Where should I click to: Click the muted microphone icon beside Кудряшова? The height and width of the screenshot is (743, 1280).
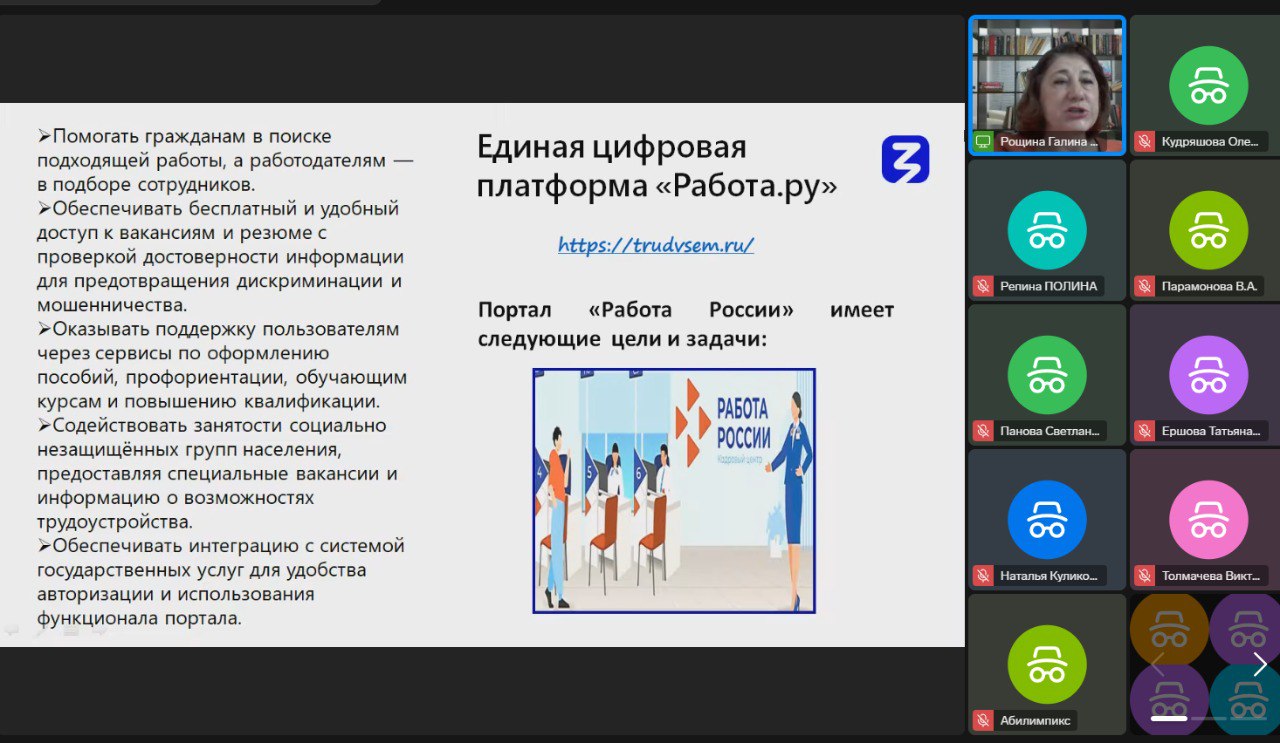(x=1145, y=142)
